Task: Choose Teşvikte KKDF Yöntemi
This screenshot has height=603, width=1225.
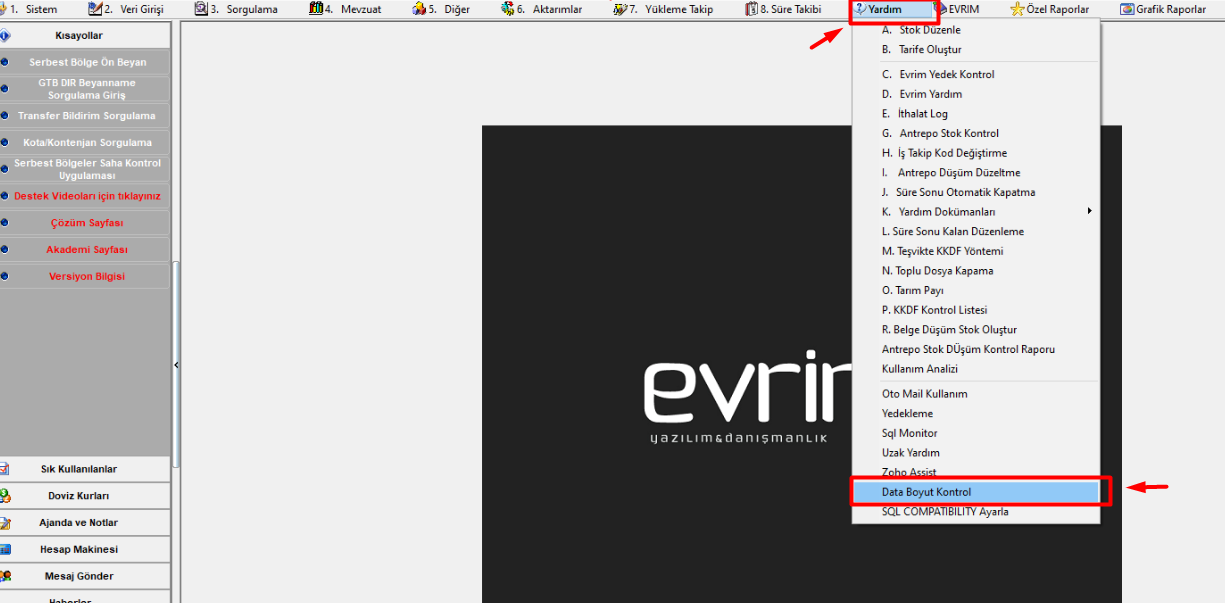Action: (x=976, y=251)
